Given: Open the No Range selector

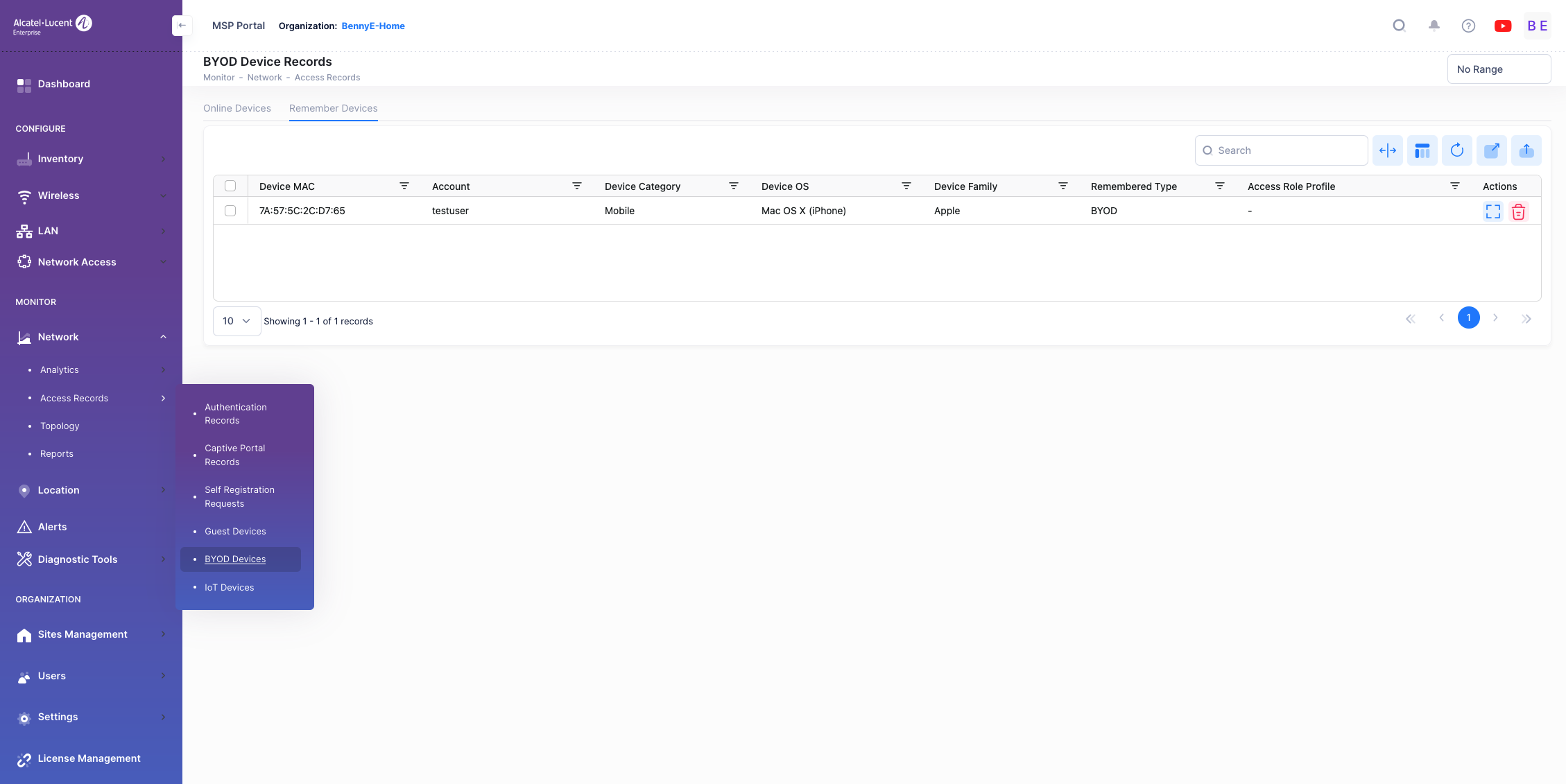Looking at the screenshot, I should 1498,69.
